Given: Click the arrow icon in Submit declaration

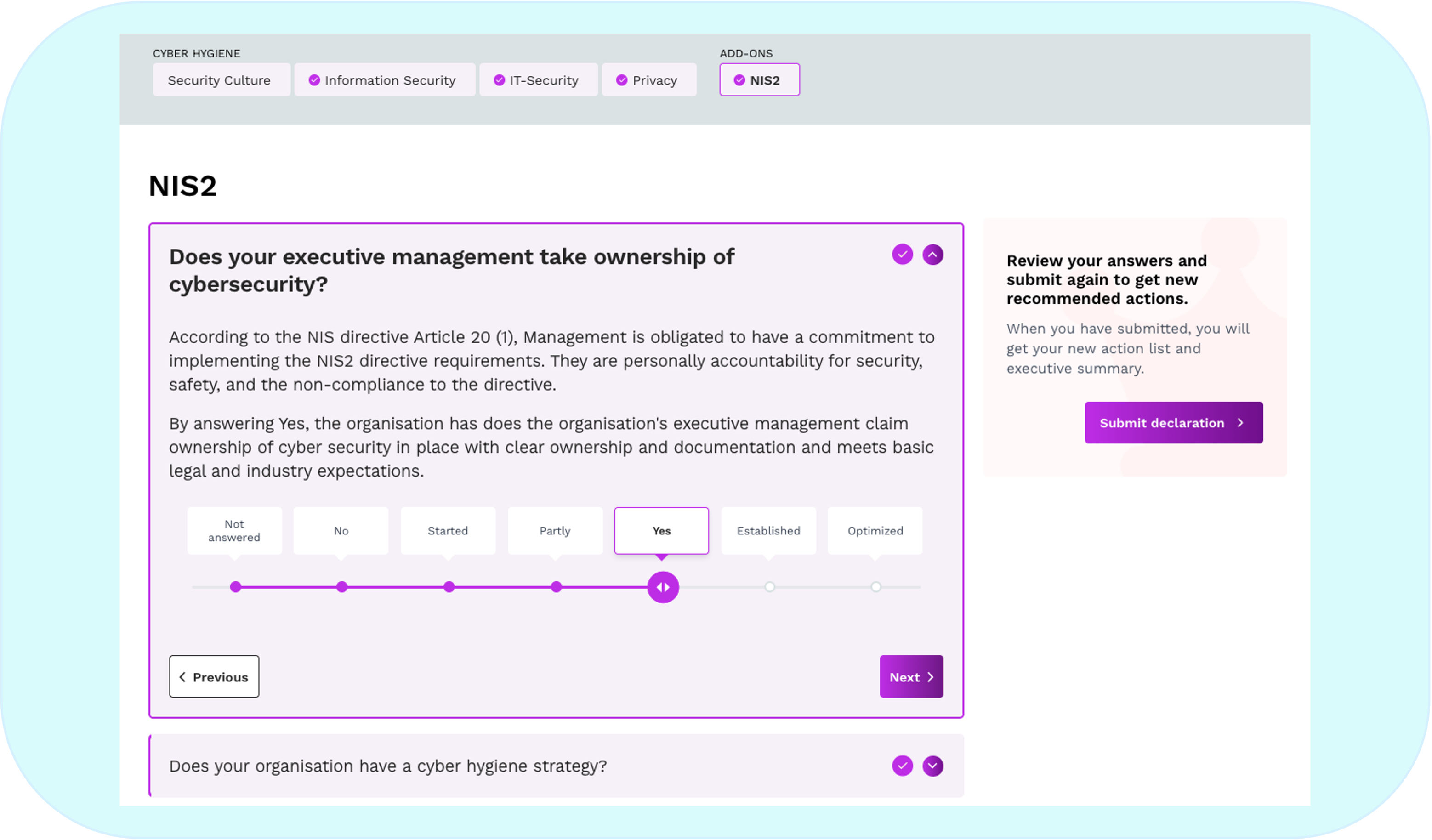Looking at the screenshot, I should tap(1240, 423).
